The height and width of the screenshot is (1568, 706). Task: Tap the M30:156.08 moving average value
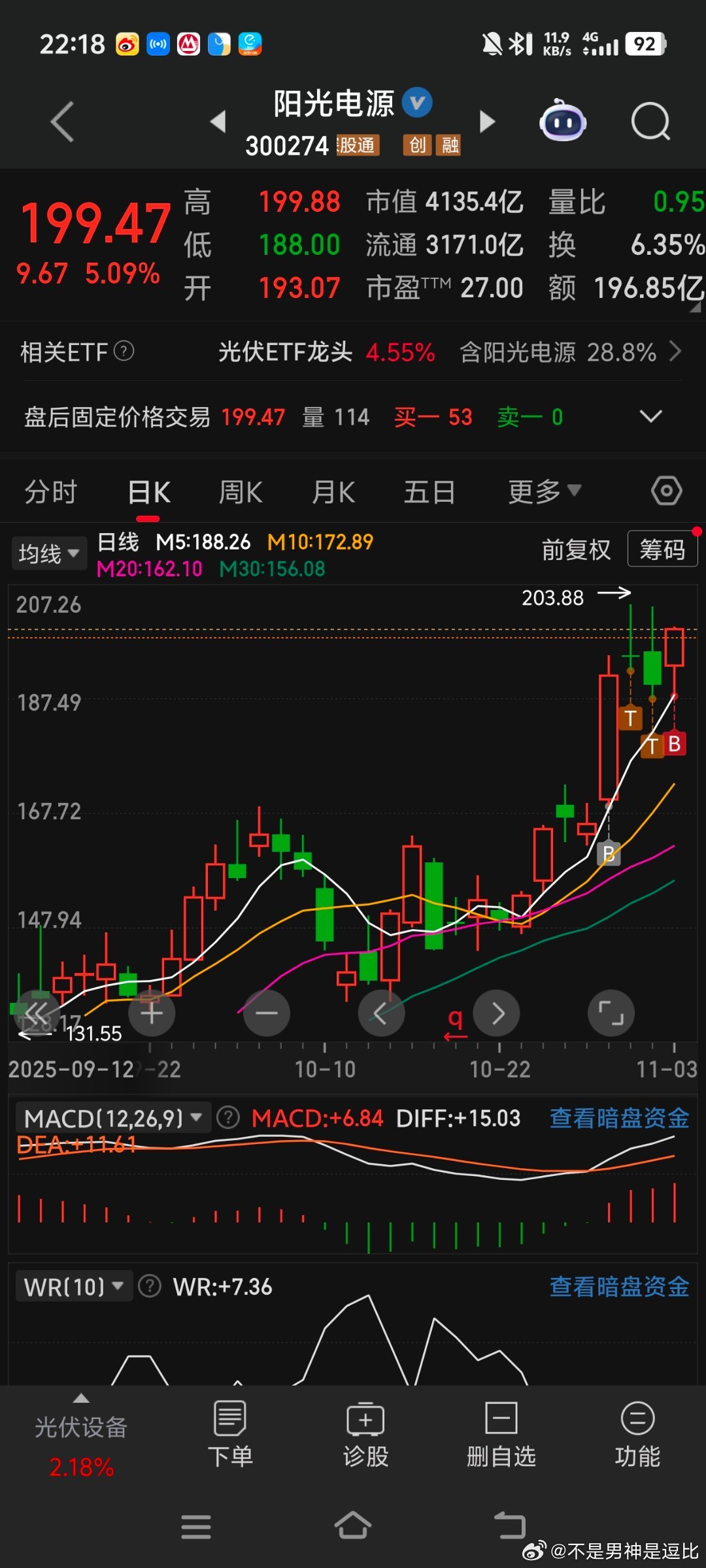272,568
